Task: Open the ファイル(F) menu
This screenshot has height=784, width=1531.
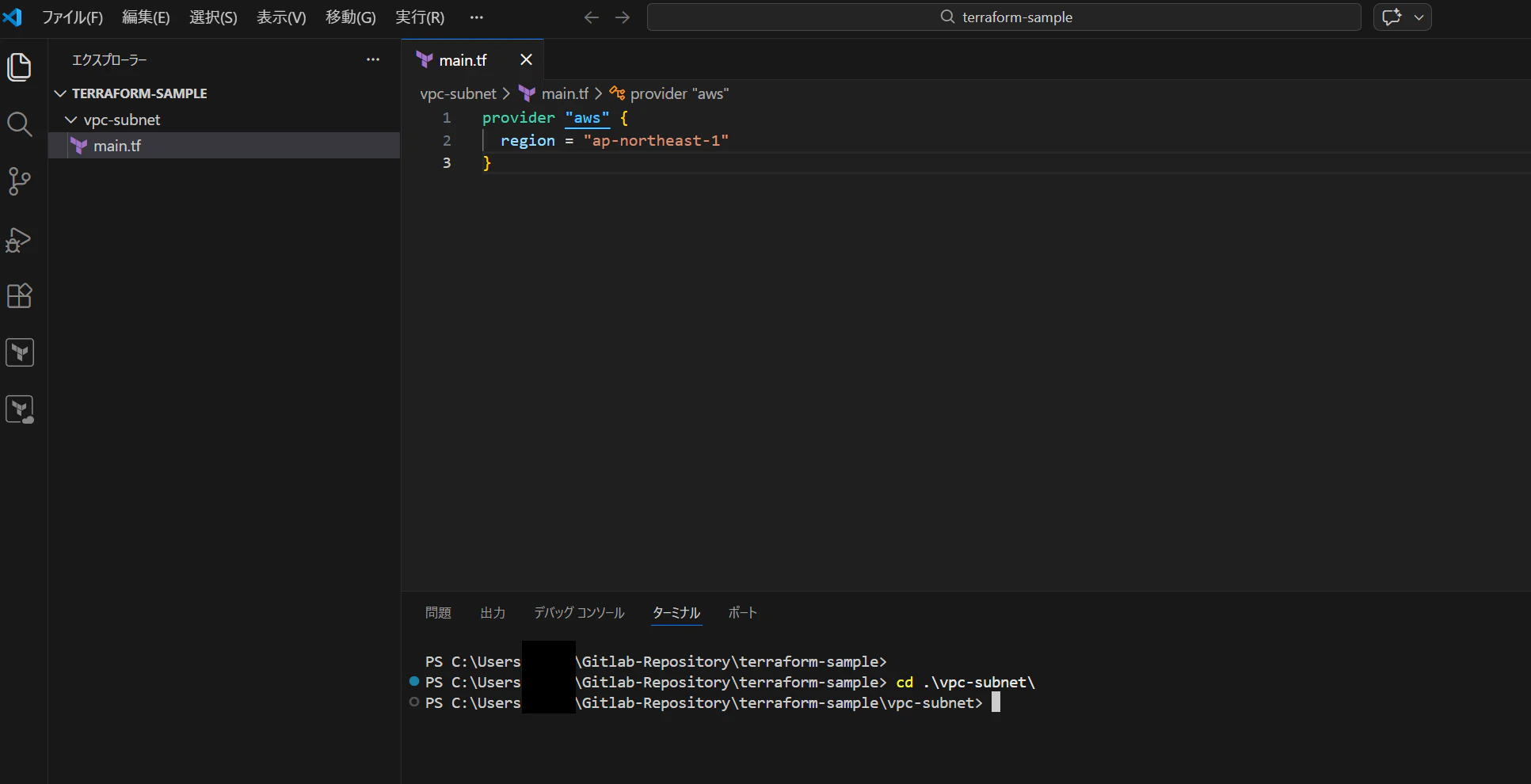Action: [x=72, y=17]
